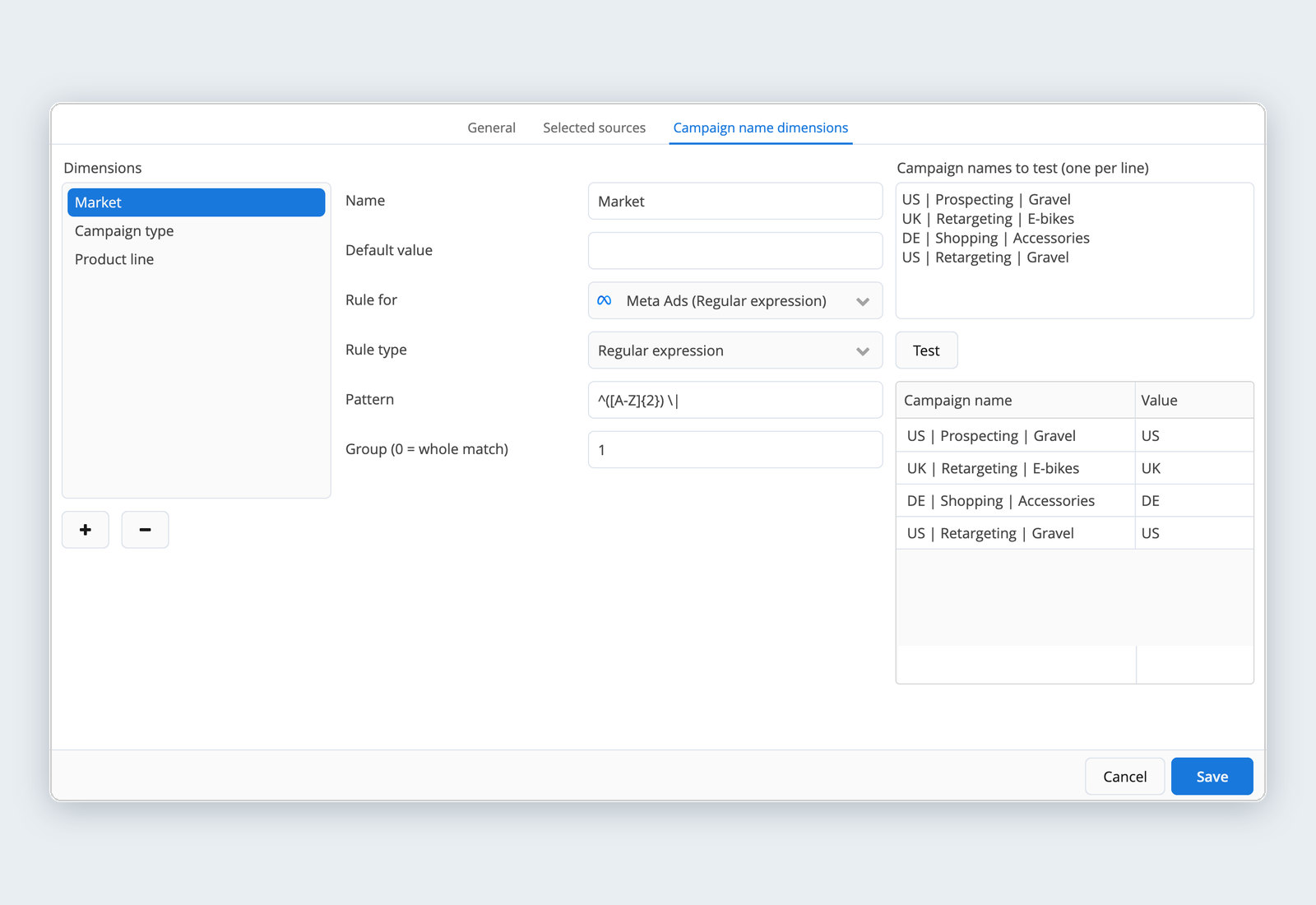Click the 'Campaign names to test' heading

tap(1022, 168)
